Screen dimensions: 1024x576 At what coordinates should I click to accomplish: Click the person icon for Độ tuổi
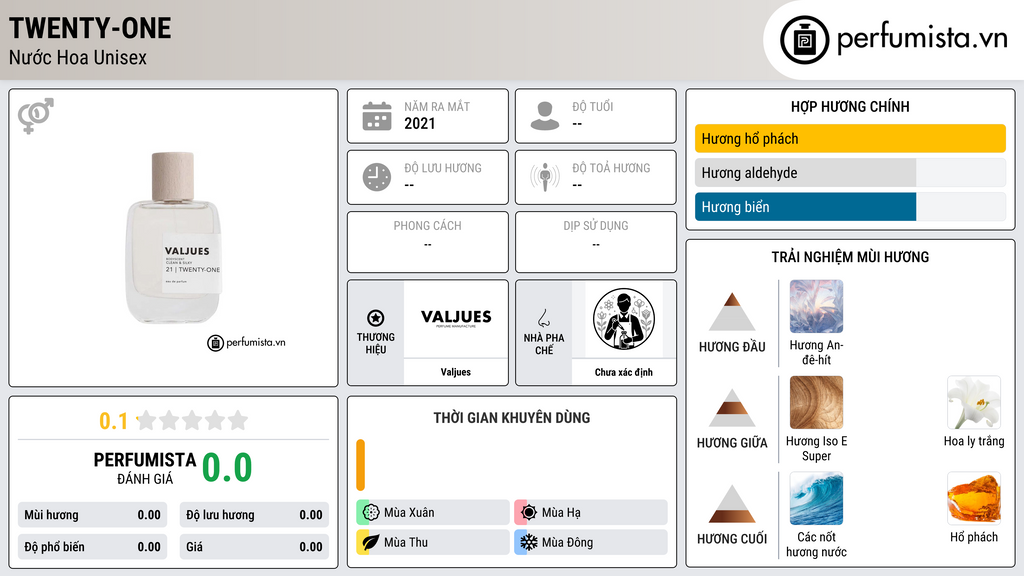tap(545, 116)
